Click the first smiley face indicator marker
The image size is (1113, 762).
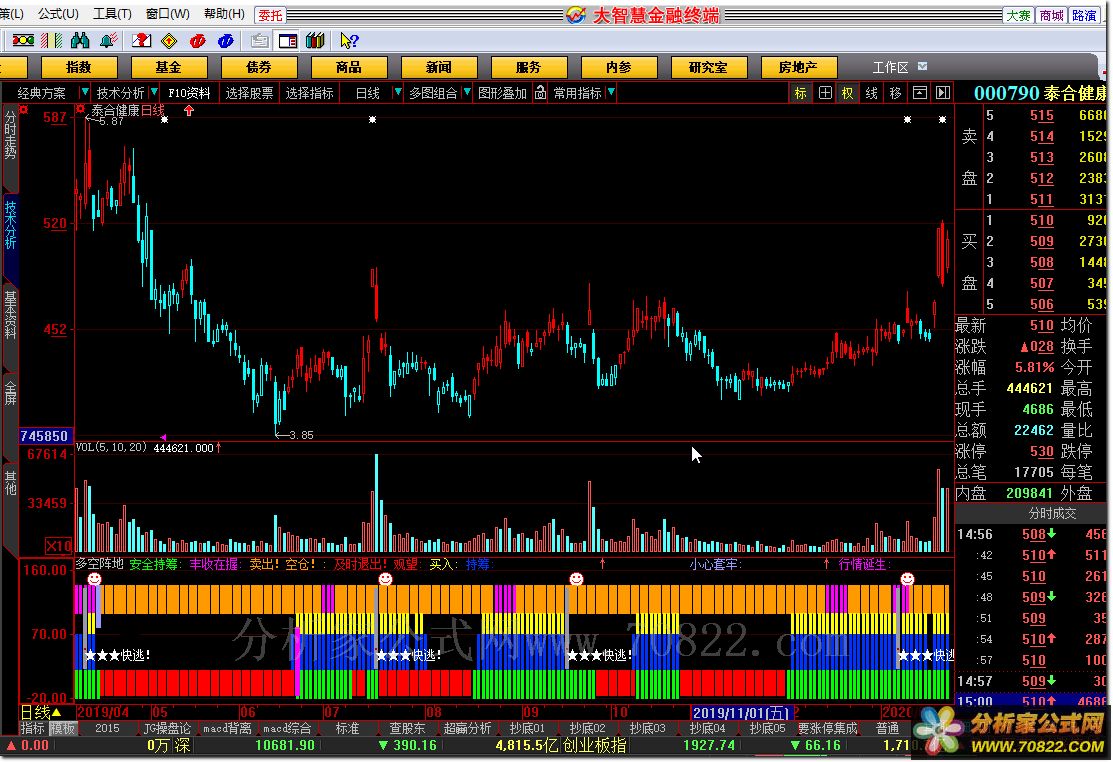click(94, 579)
